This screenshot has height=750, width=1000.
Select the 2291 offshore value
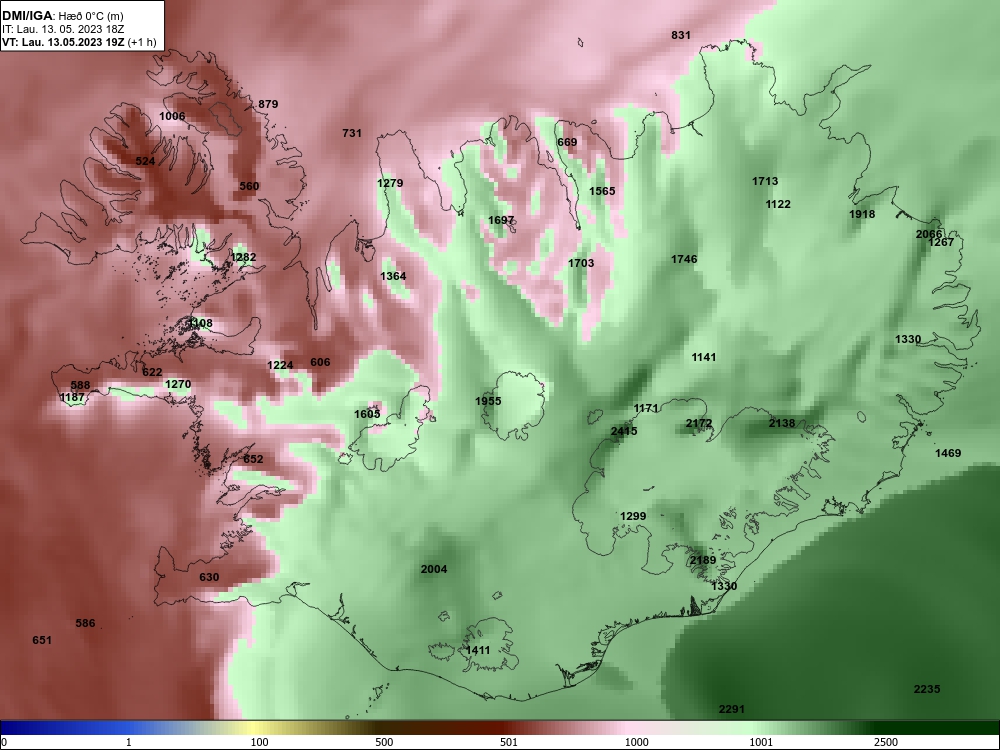click(732, 709)
